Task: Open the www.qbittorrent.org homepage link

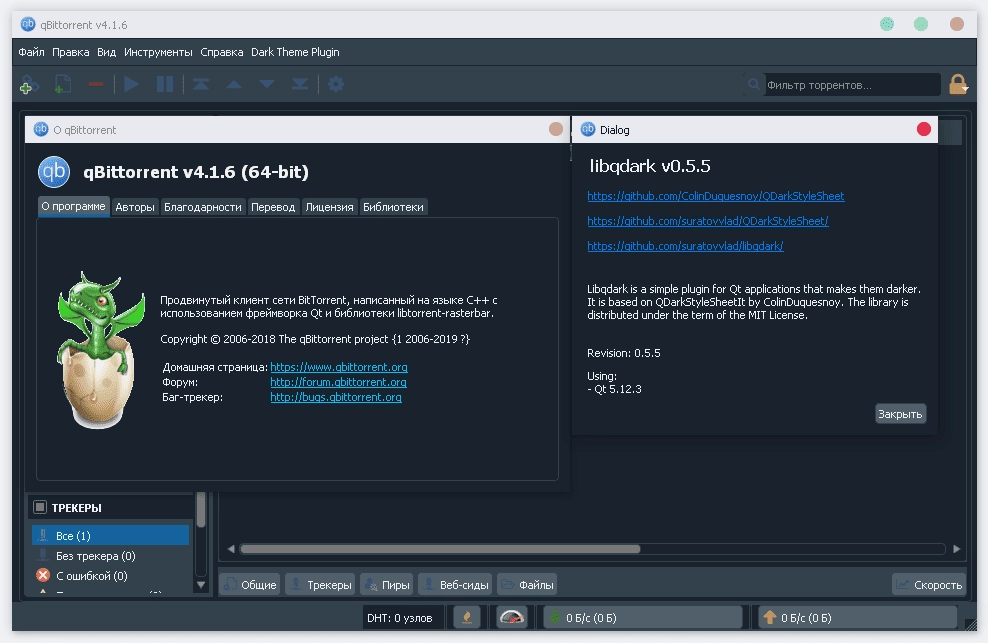Action: coord(338,367)
